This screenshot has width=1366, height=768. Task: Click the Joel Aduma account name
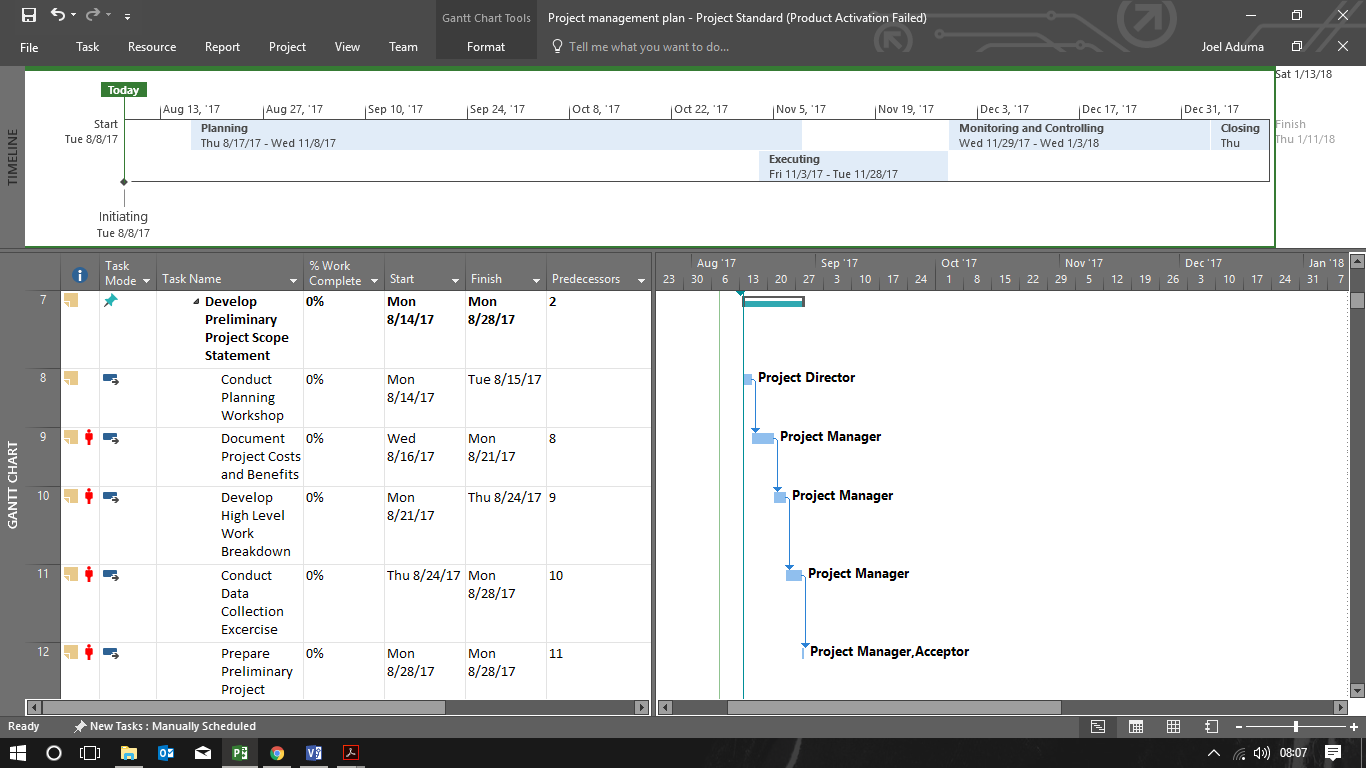click(1232, 47)
